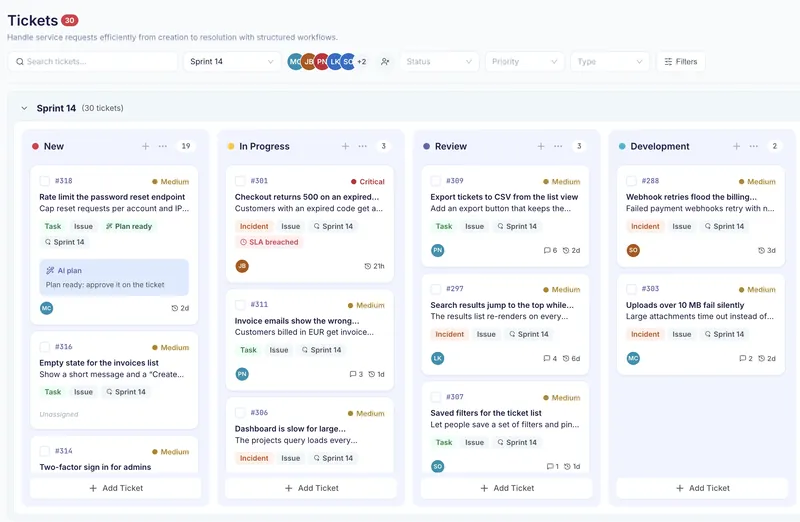Click the SLA breached badge on ticket #301

point(269,242)
